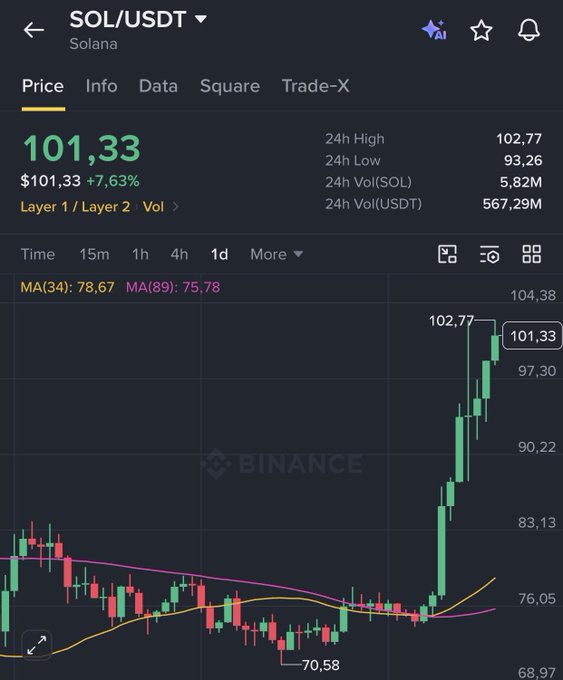Tap the large 101,33 price value
The height and width of the screenshot is (680, 563).
point(82,149)
